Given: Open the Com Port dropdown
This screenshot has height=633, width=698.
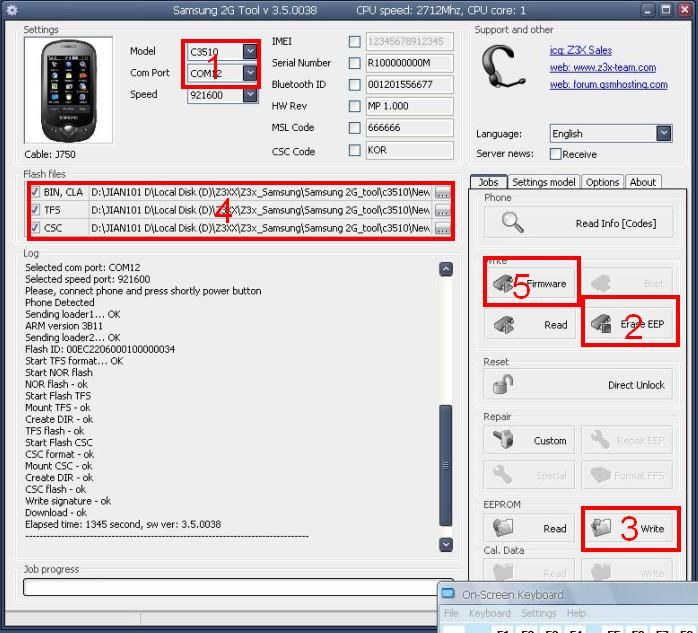Looking at the screenshot, I should click(250, 73).
